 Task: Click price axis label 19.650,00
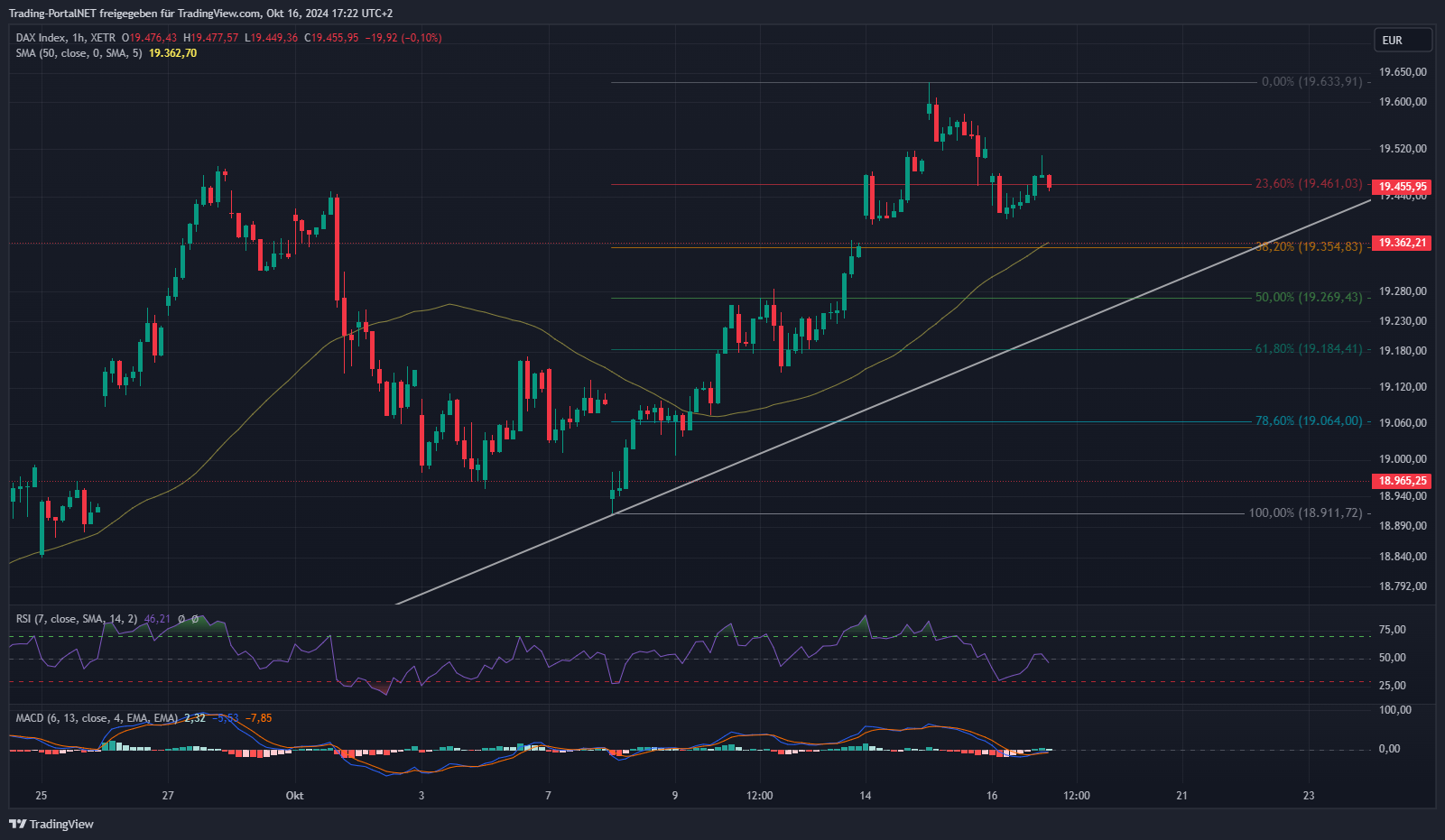pyautogui.click(x=1403, y=72)
